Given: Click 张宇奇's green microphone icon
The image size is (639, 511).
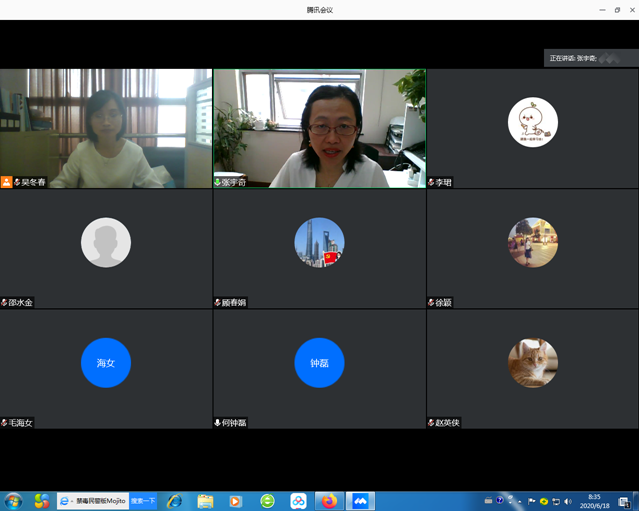Looking at the screenshot, I should coord(218,182).
